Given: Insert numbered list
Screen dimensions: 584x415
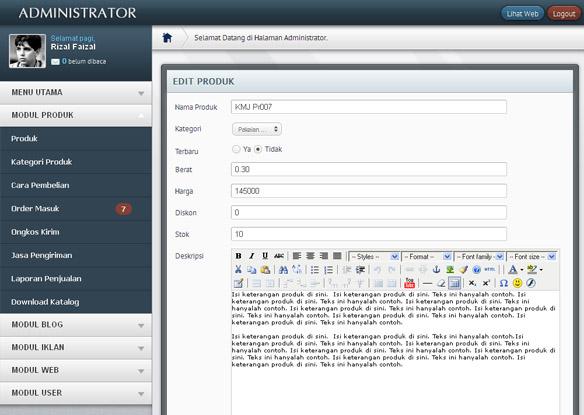Looking at the screenshot, I should tap(328, 269).
